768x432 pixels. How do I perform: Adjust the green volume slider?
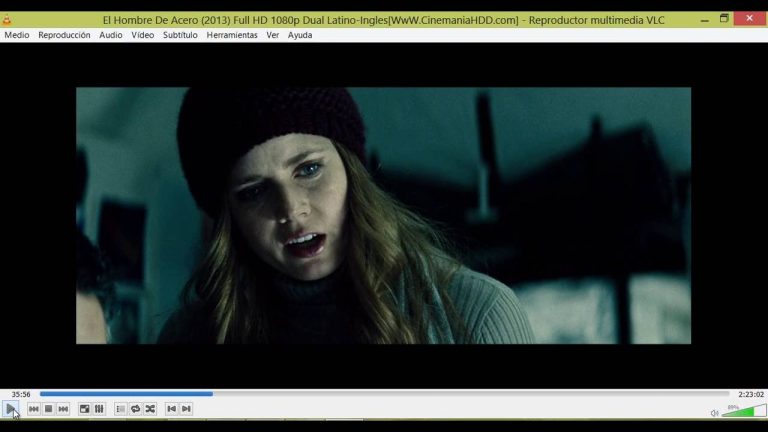(744, 410)
